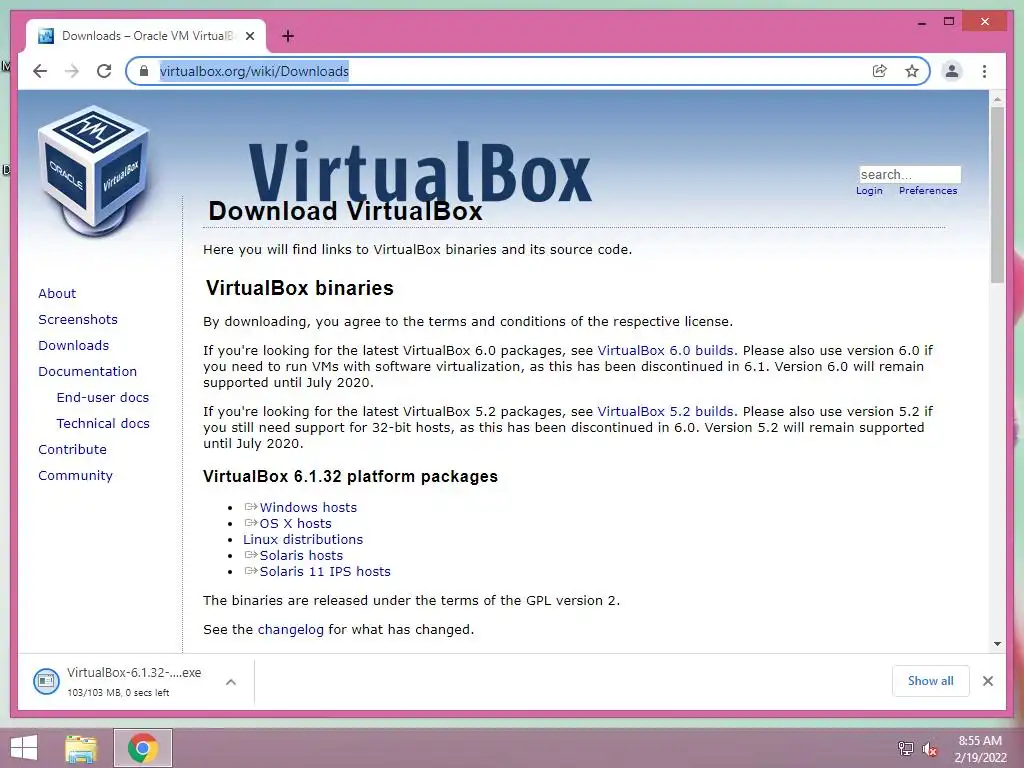Open Technical docs in the sidebar
This screenshot has height=768, width=1024.
pos(103,424)
